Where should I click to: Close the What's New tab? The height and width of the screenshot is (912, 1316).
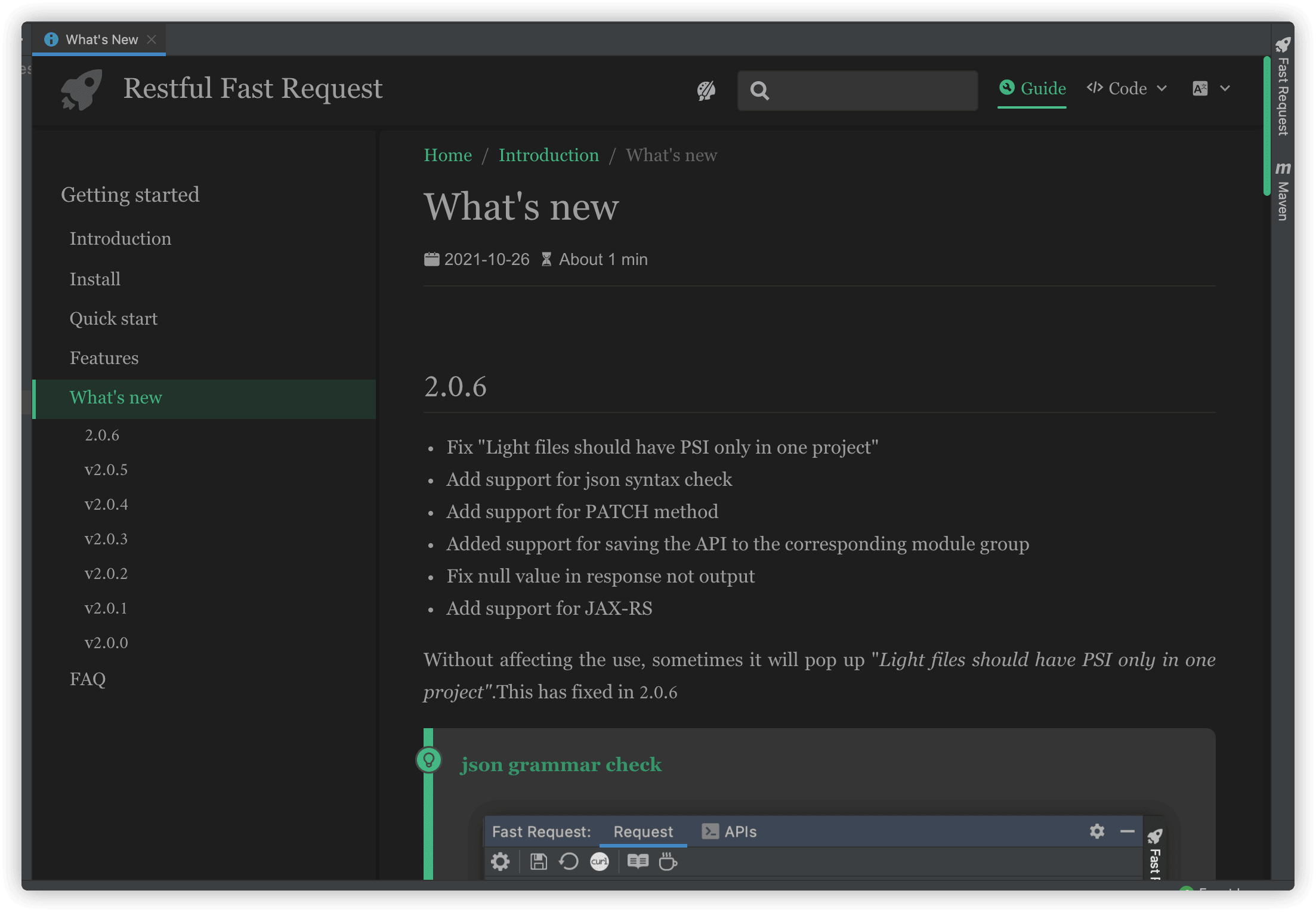(x=152, y=39)
